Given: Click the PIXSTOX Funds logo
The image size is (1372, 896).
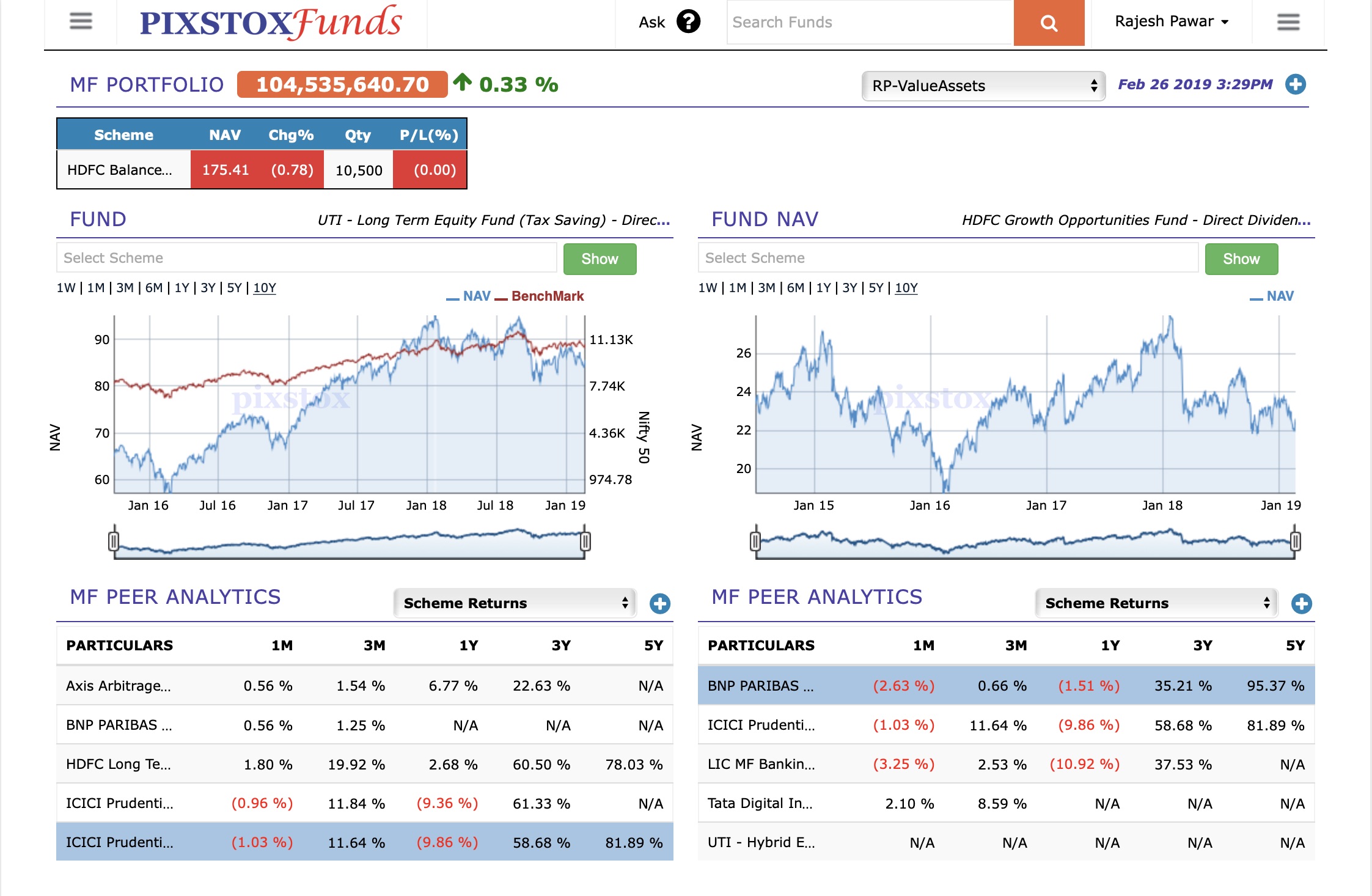Looking at the screenshot, I should tap(271, 22).
